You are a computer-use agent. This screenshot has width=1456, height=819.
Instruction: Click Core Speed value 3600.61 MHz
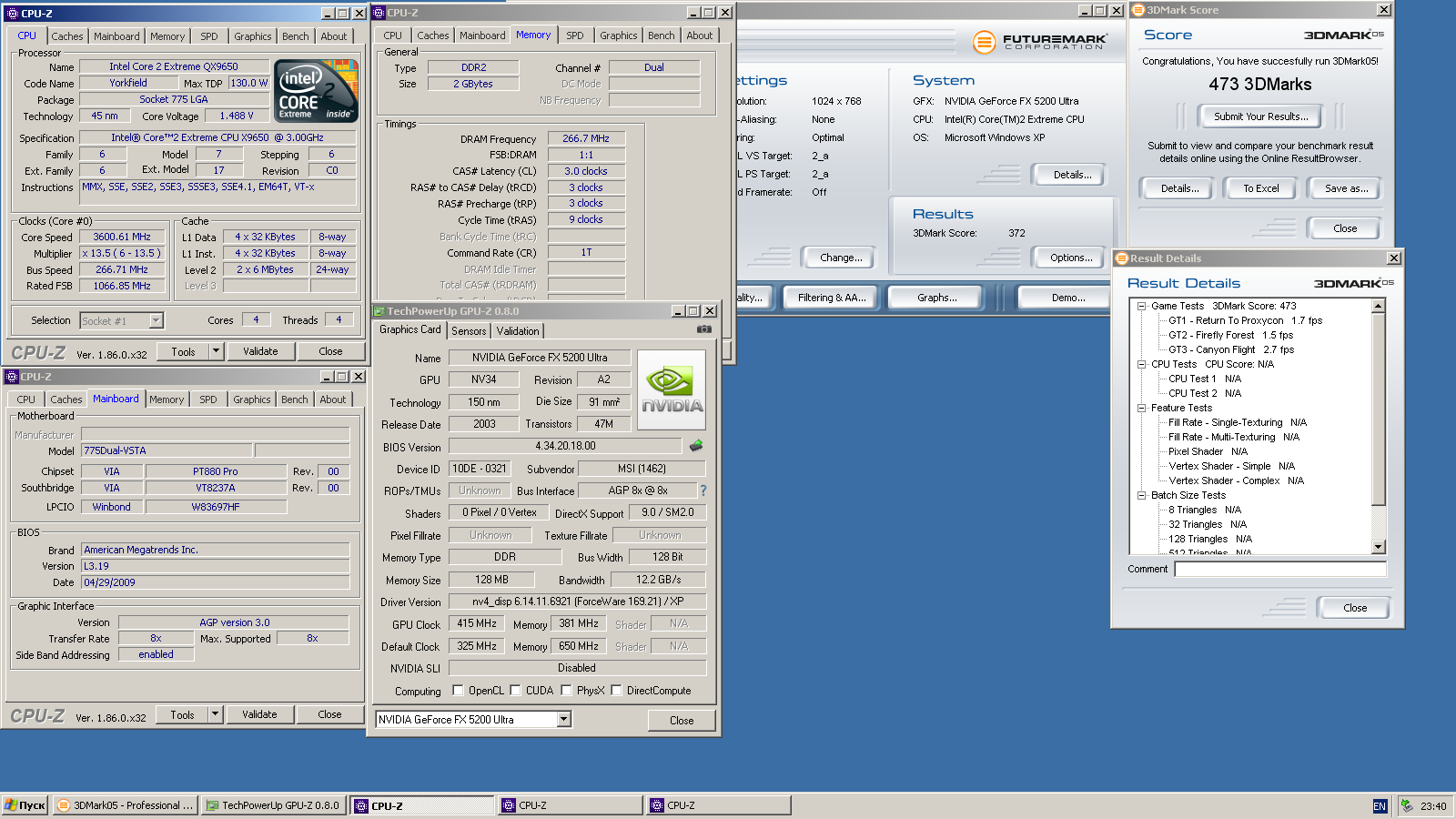point(122,237)
